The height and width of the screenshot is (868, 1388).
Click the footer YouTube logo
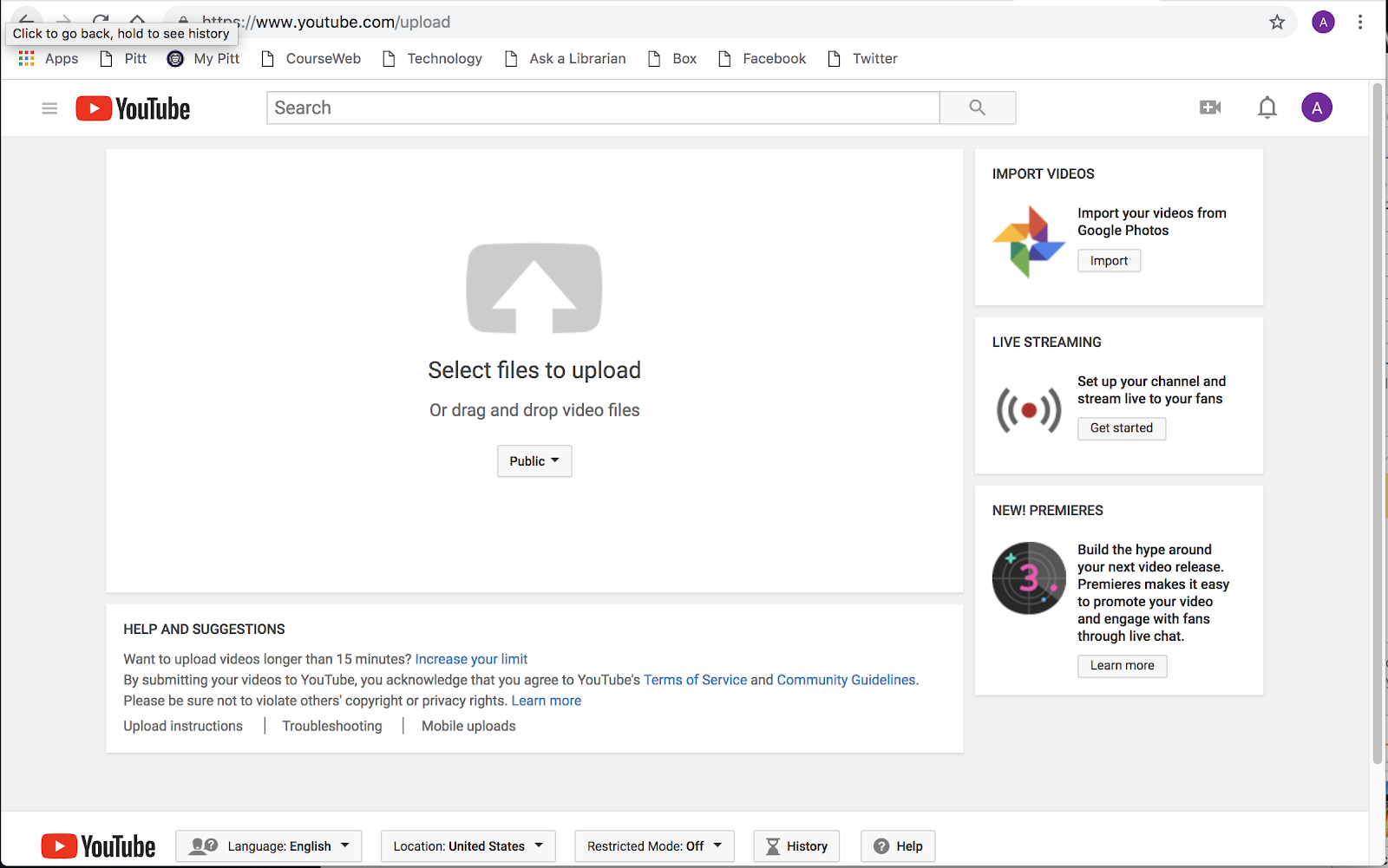[99, 846]
